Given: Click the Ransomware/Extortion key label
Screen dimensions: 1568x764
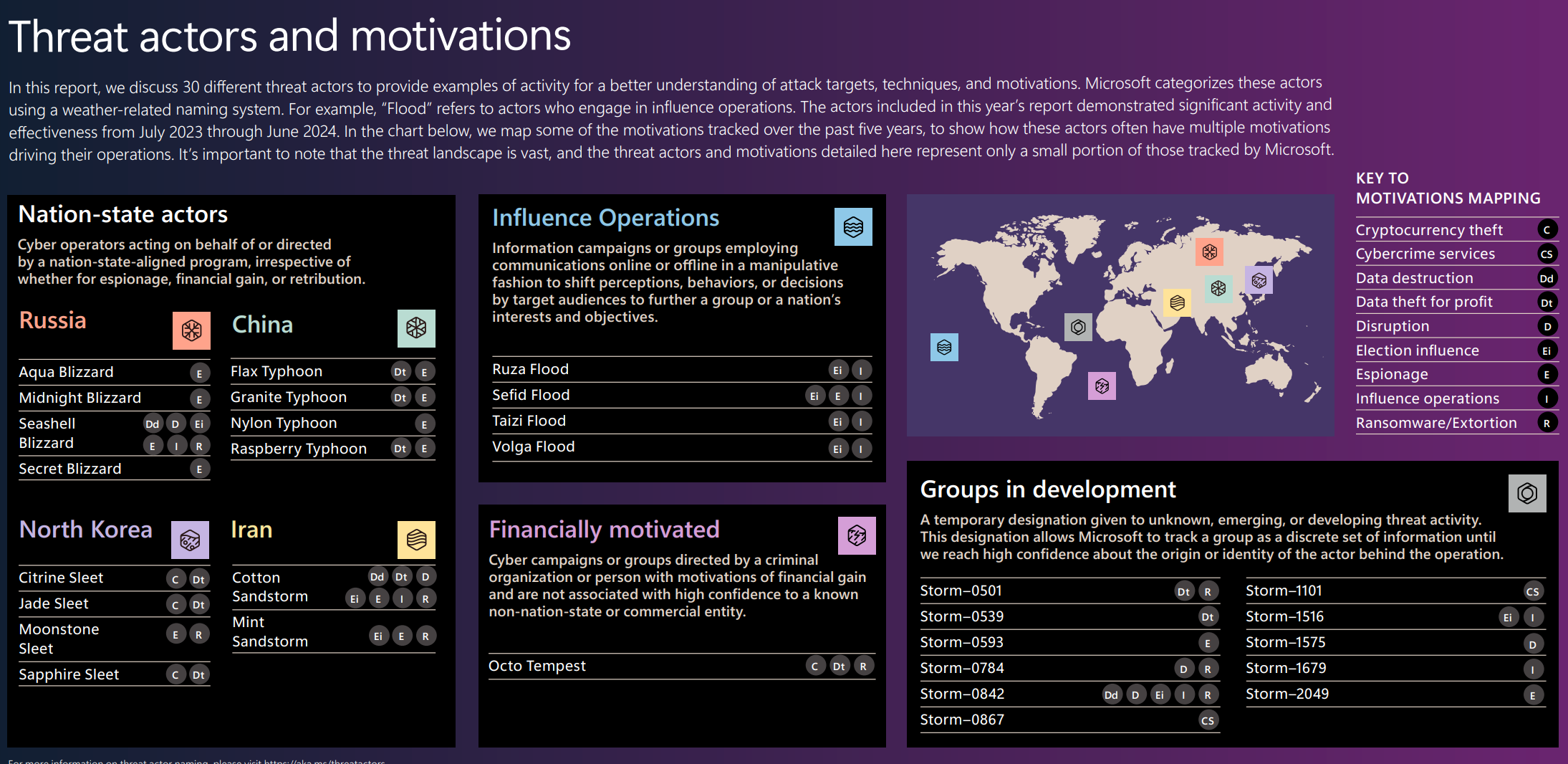Looking at the screenshot, I should pos(1436,423).
